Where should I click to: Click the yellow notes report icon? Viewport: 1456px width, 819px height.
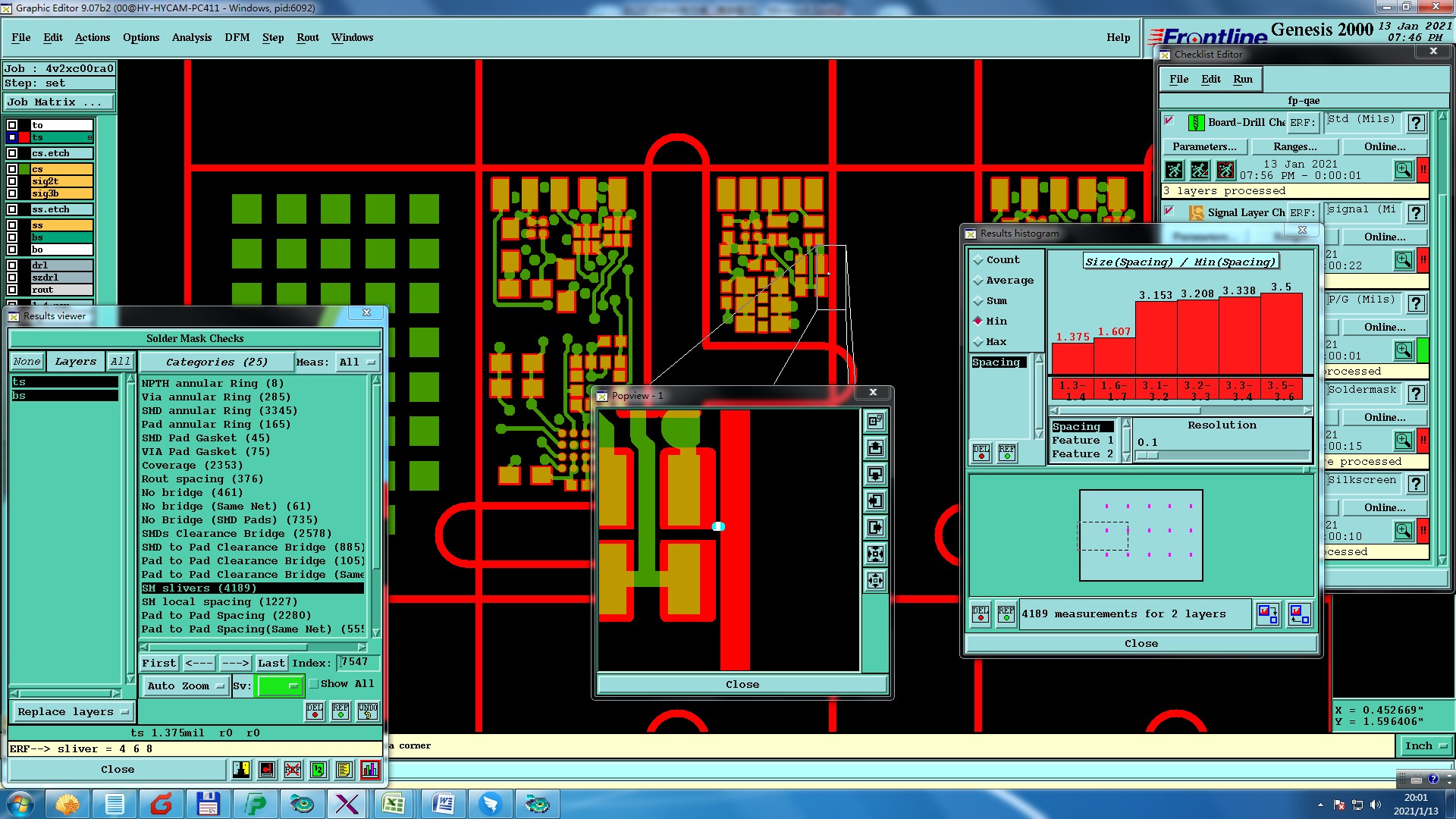344,770
